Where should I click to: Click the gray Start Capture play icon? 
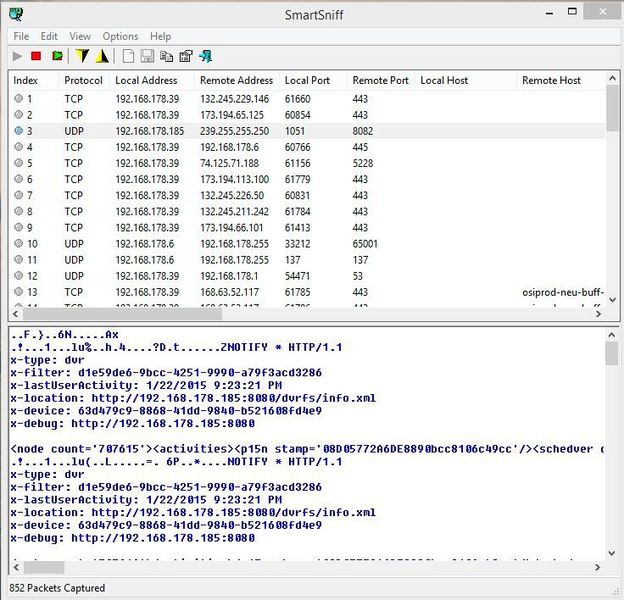(x=17, y=56)
